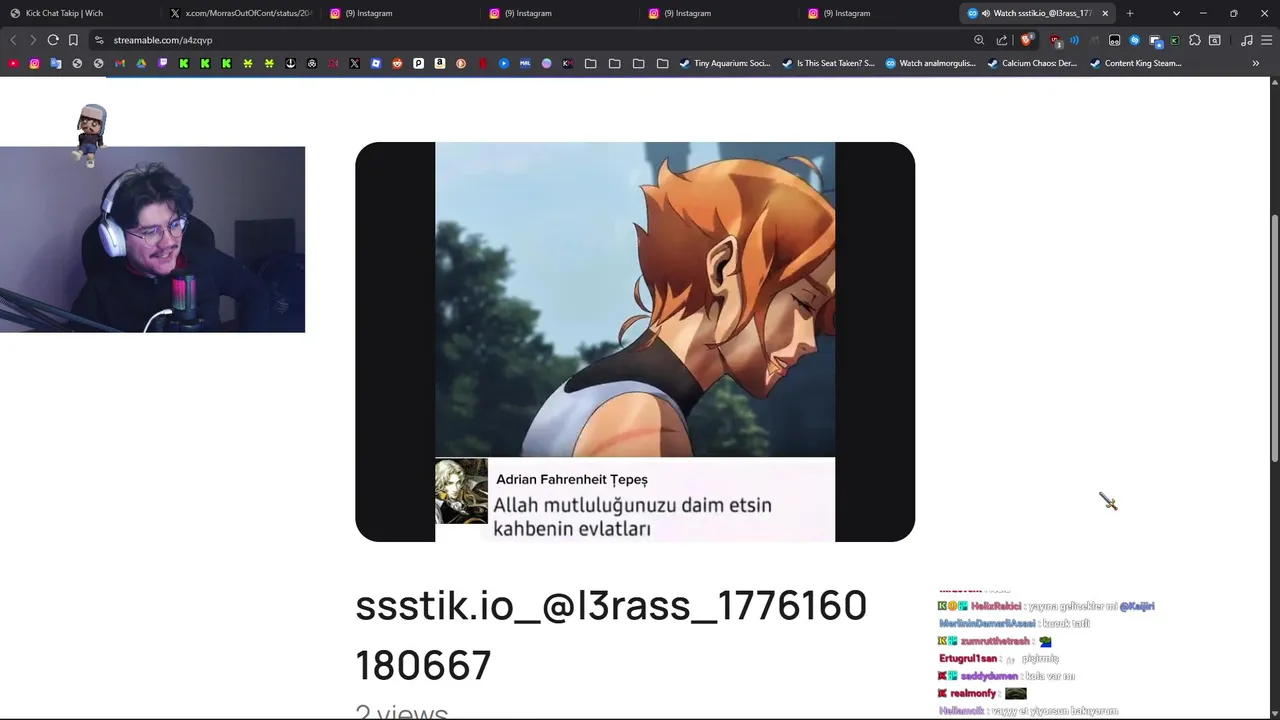The width and height of the screenshot is (1280, 720).
Task: Switch to the second Instagram tab
Action: [x=559, y=13]
